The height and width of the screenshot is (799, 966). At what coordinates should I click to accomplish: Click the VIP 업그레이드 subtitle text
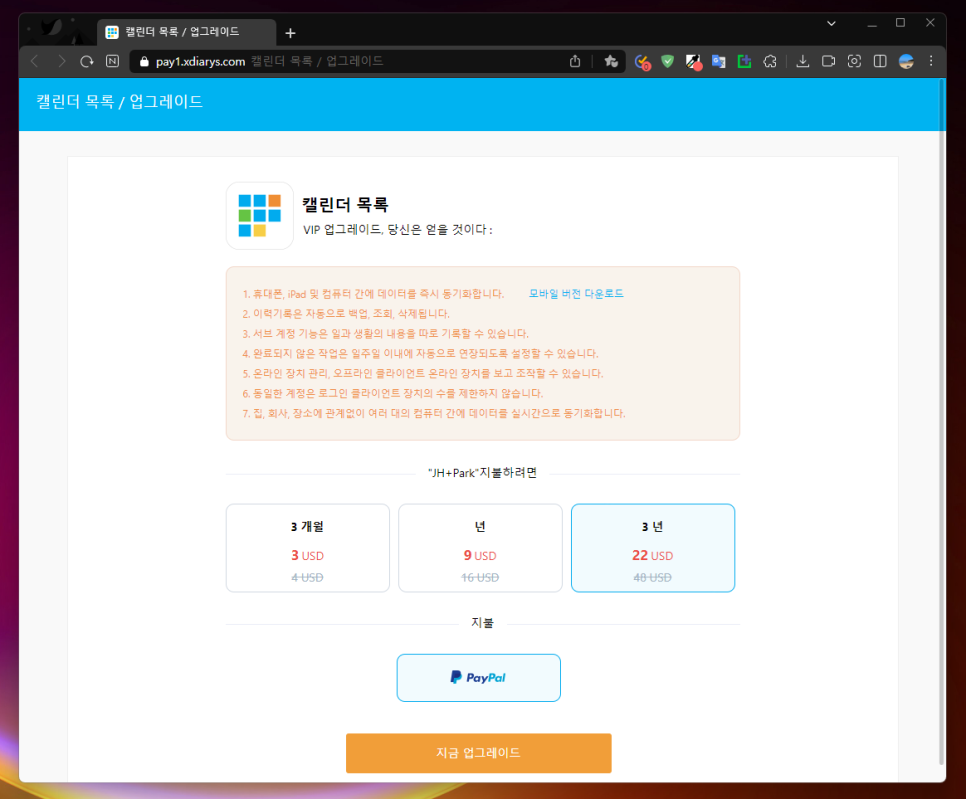398,230
